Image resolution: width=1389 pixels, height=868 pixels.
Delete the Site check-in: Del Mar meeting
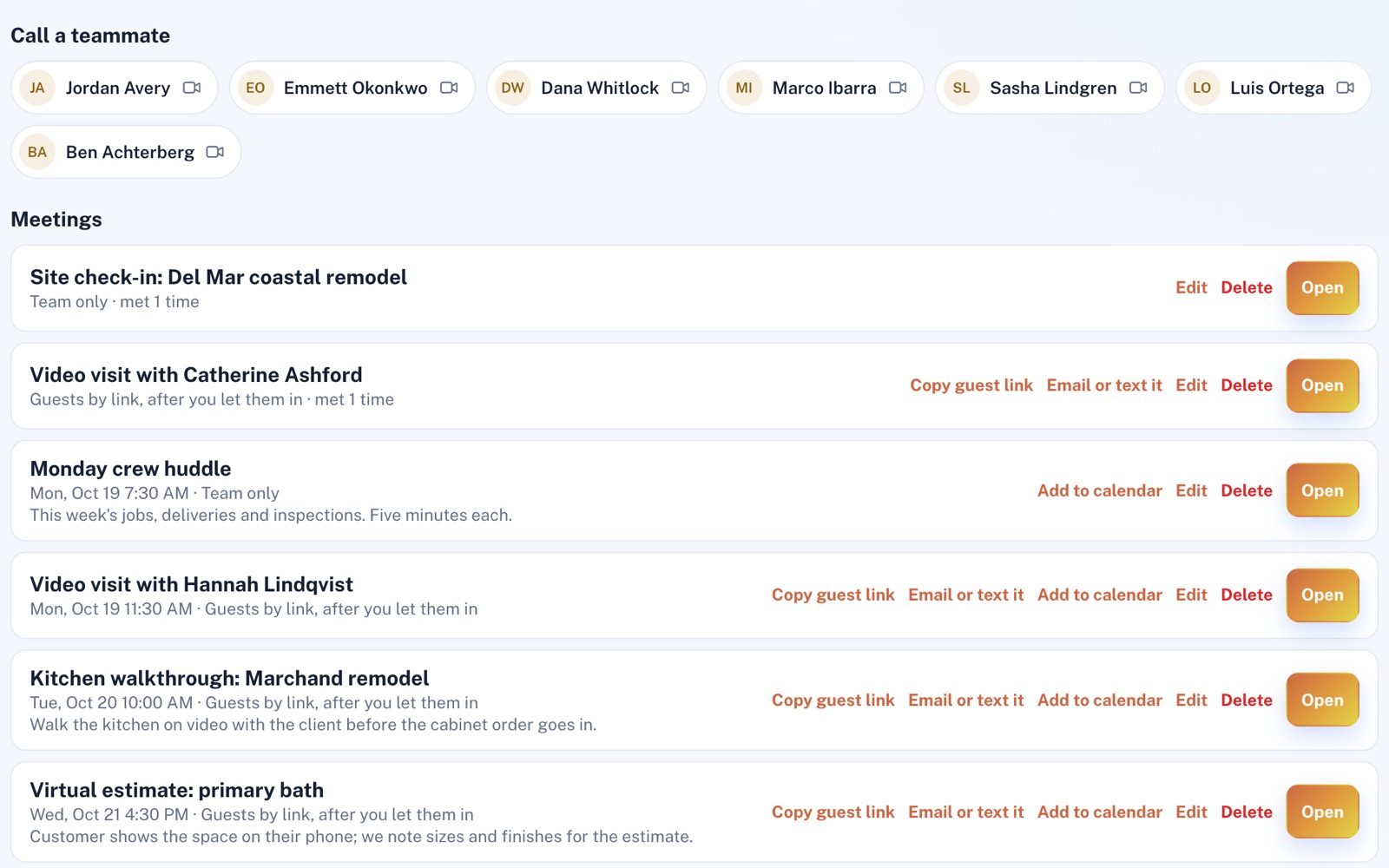click(x=1247, y=287)
